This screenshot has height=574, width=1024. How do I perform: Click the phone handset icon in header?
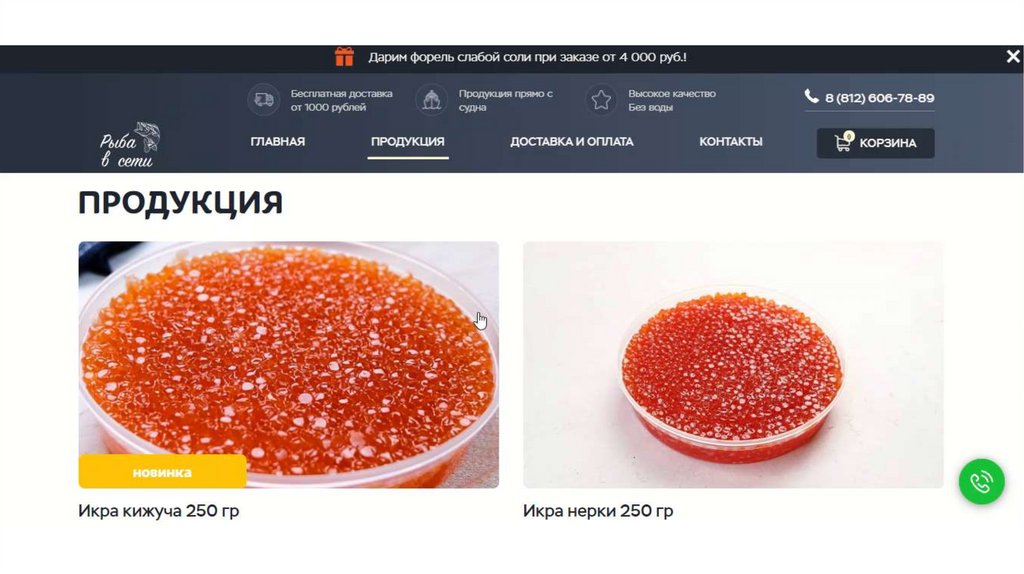pyautogui.click(x=811, y=97)
